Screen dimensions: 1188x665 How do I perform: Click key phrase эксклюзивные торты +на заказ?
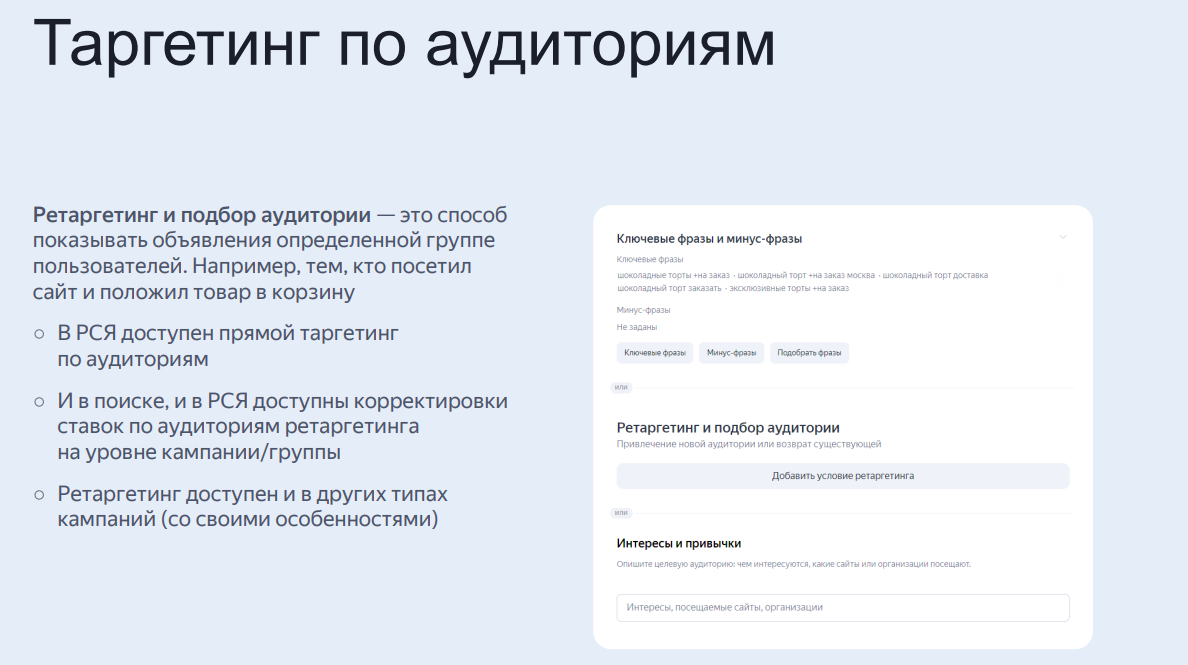click(789, 288)
